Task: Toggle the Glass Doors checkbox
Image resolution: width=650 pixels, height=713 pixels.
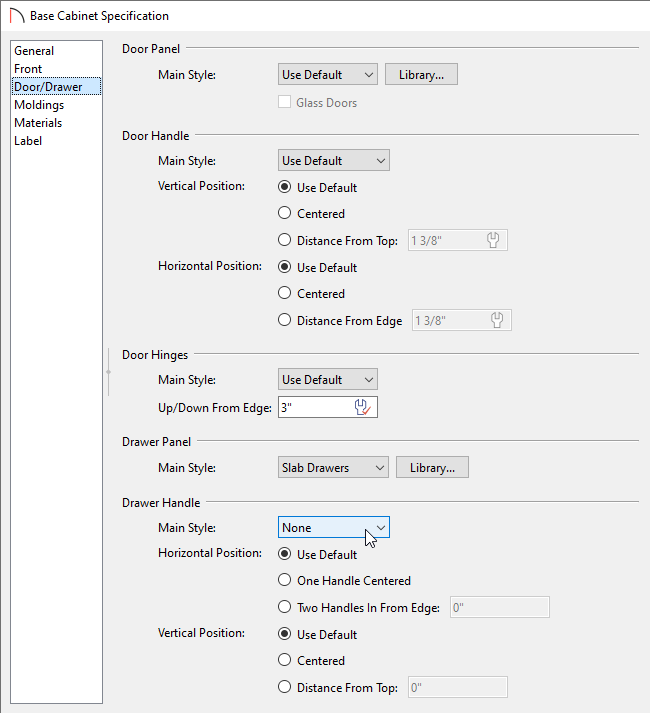Action: [284, 102]
